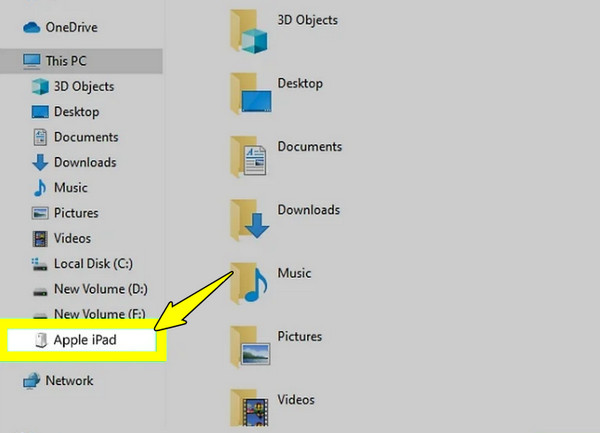Click the Videos filmstrip icon in sidebar

tap(40, 239)
